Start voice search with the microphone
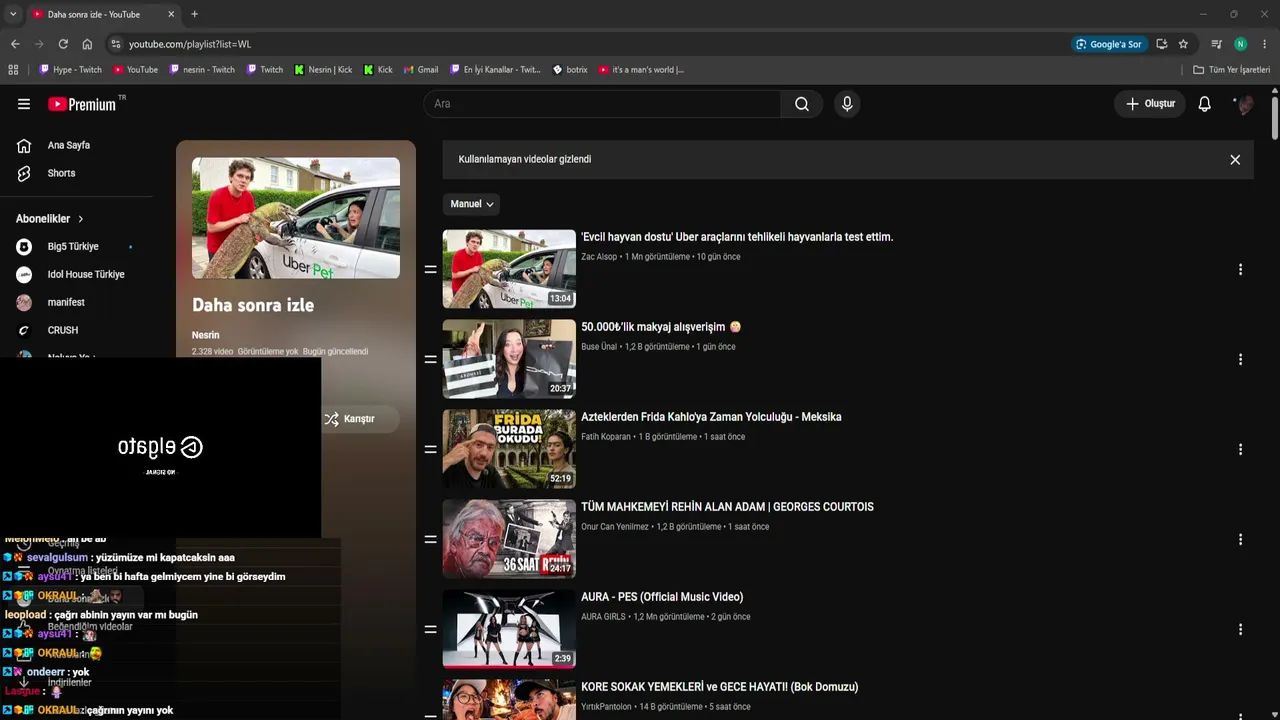The height and width of the screenshot is (720, 1280). click(x=847, y=104)
